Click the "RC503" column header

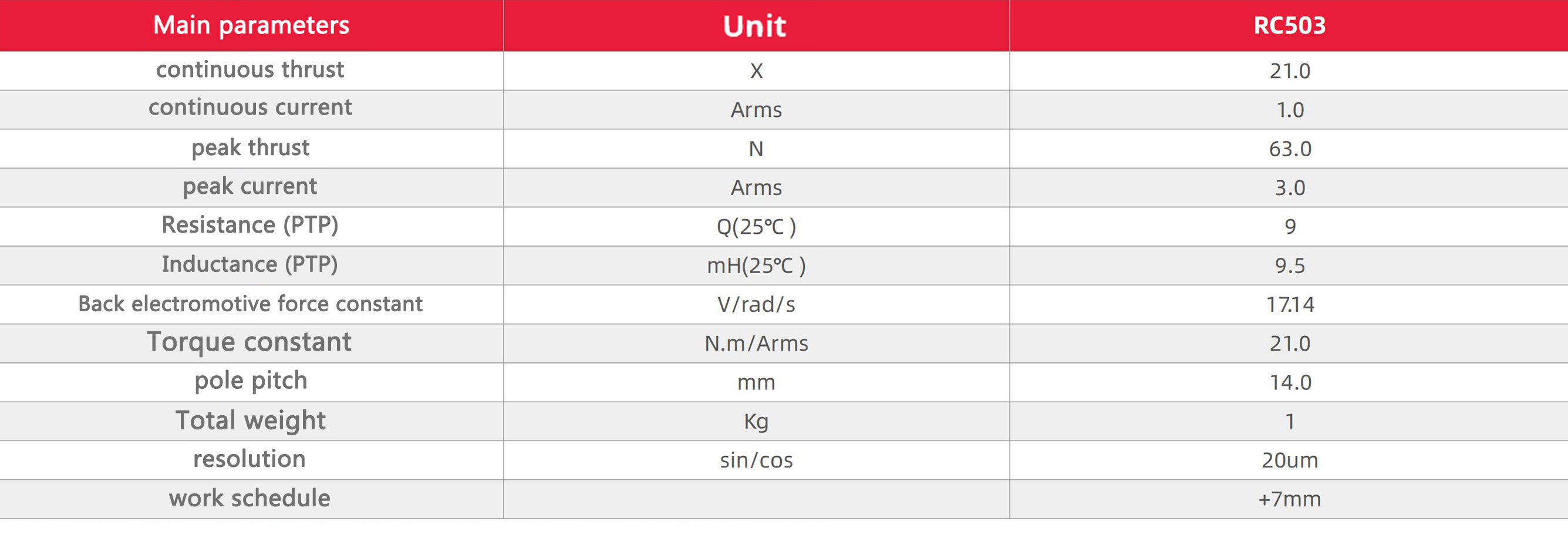click(1289, 26)
